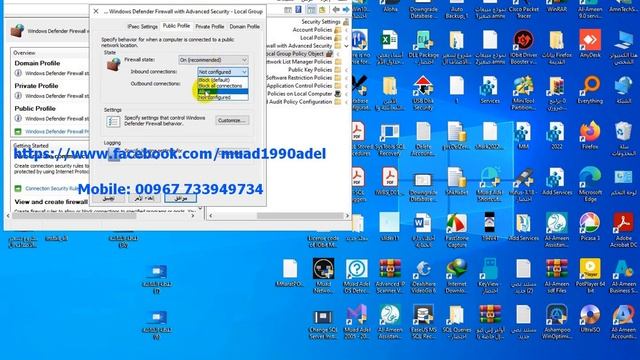Launch the Everything search shortcut
Viewport: 640px width, 360px height.
point(590,89)
